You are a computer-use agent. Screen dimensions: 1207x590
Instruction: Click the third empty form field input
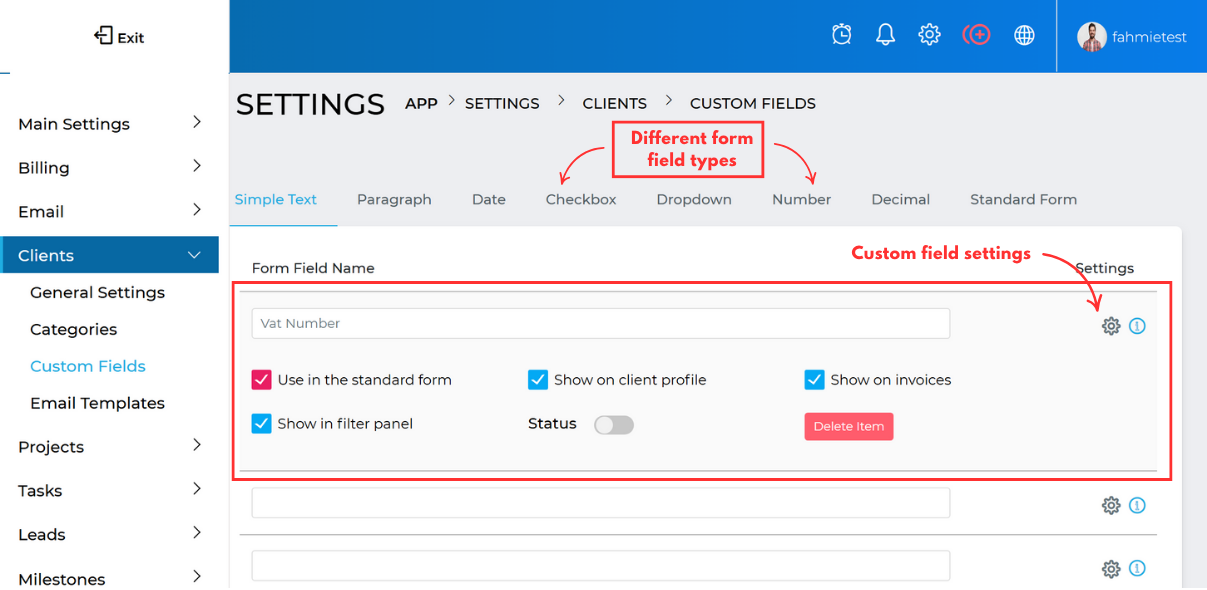coord(601,566)
